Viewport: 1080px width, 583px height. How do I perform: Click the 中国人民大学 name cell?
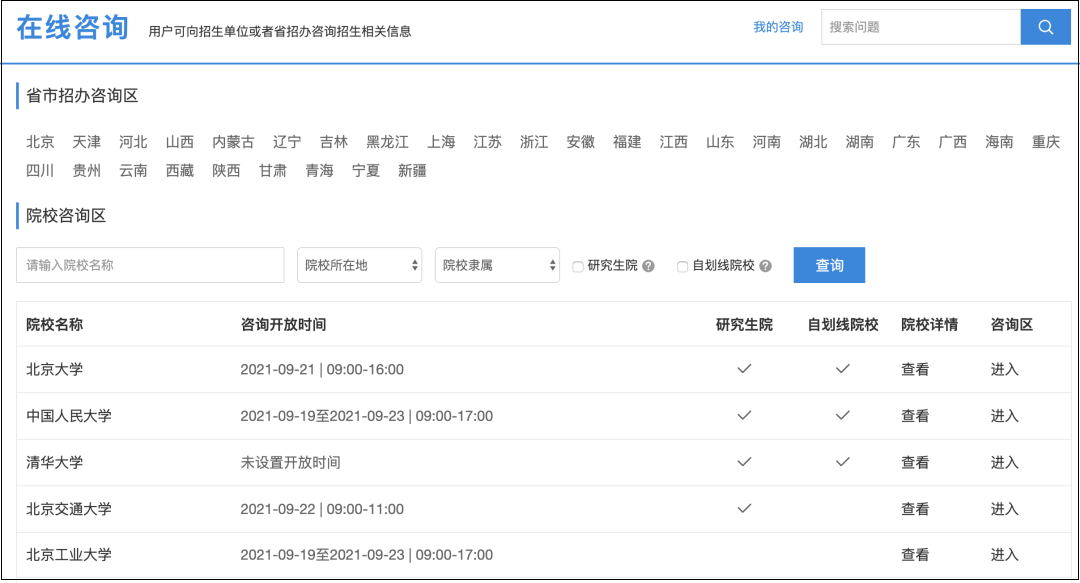point(69,416)
